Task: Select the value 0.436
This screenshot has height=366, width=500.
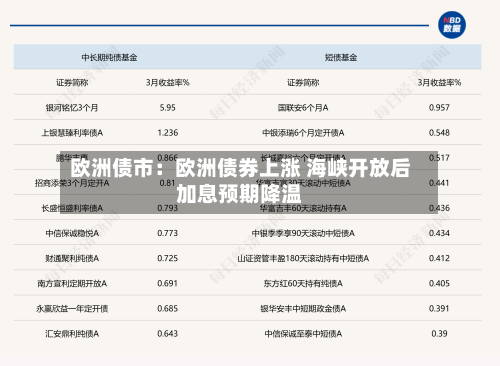Action: [x=439, y=208]
